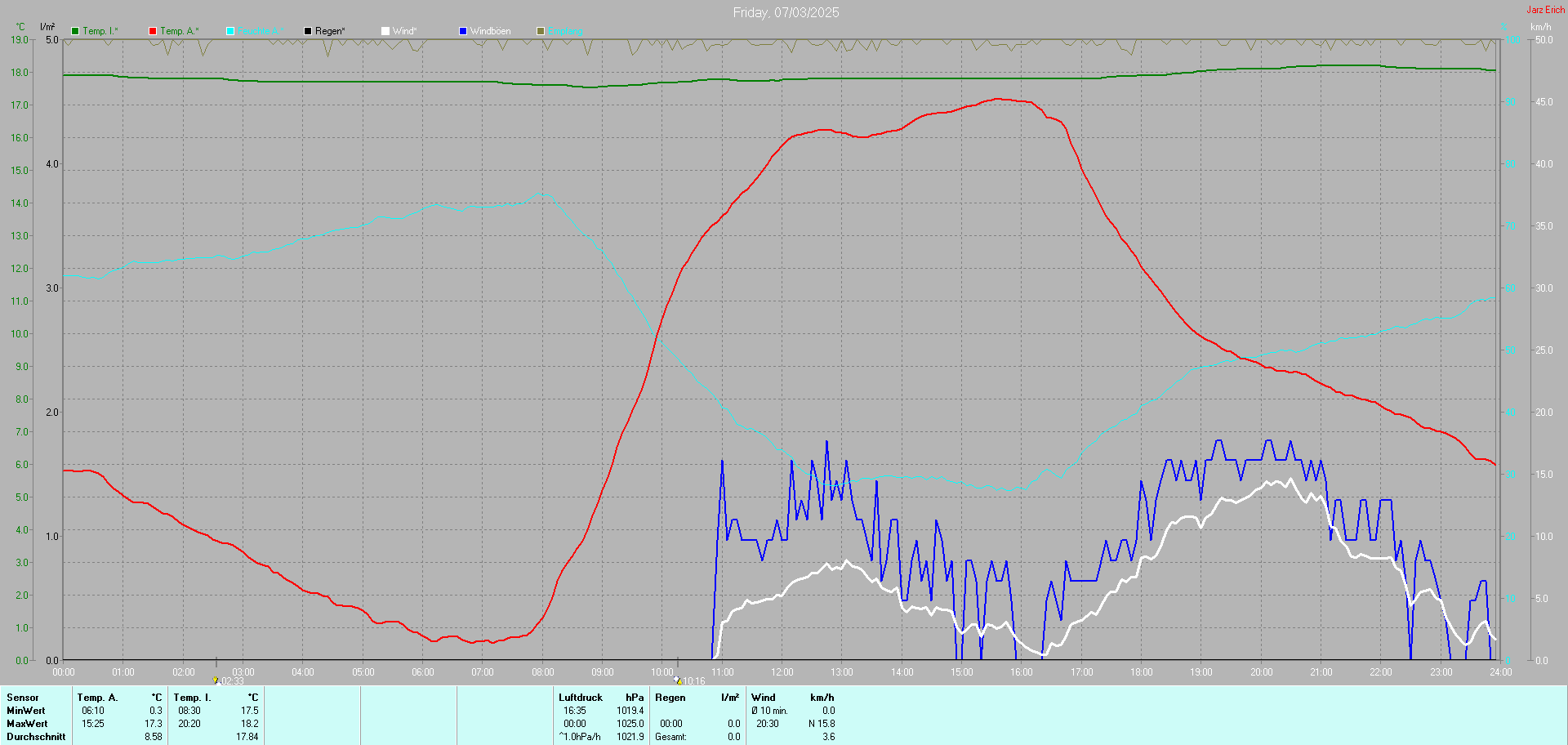Click the 24:00 label on the time axis

(1501, 672)
